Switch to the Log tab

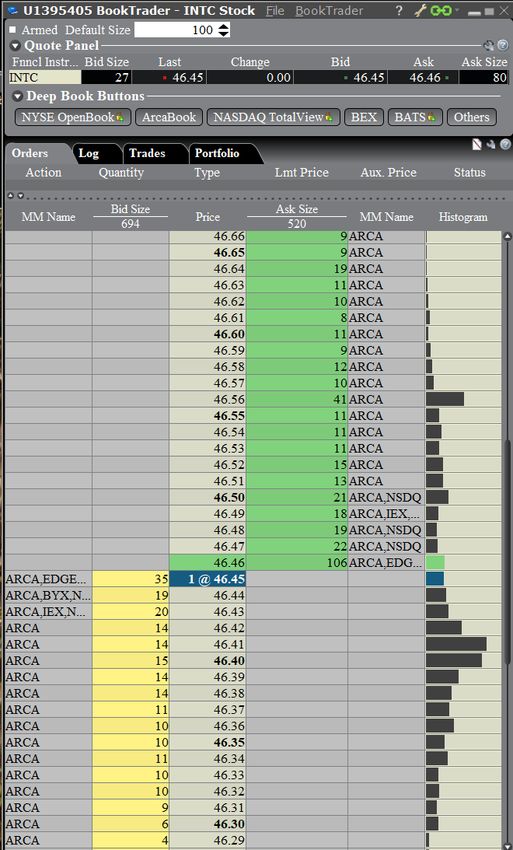pyautogui.click(x=89, y=153)
